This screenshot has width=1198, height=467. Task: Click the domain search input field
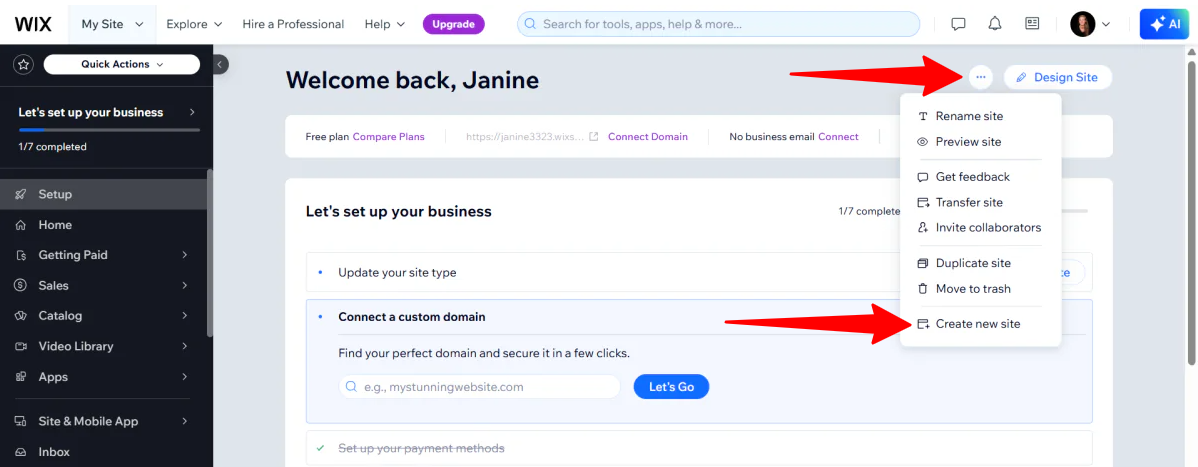pyautogui.click(x=479, y=386)
